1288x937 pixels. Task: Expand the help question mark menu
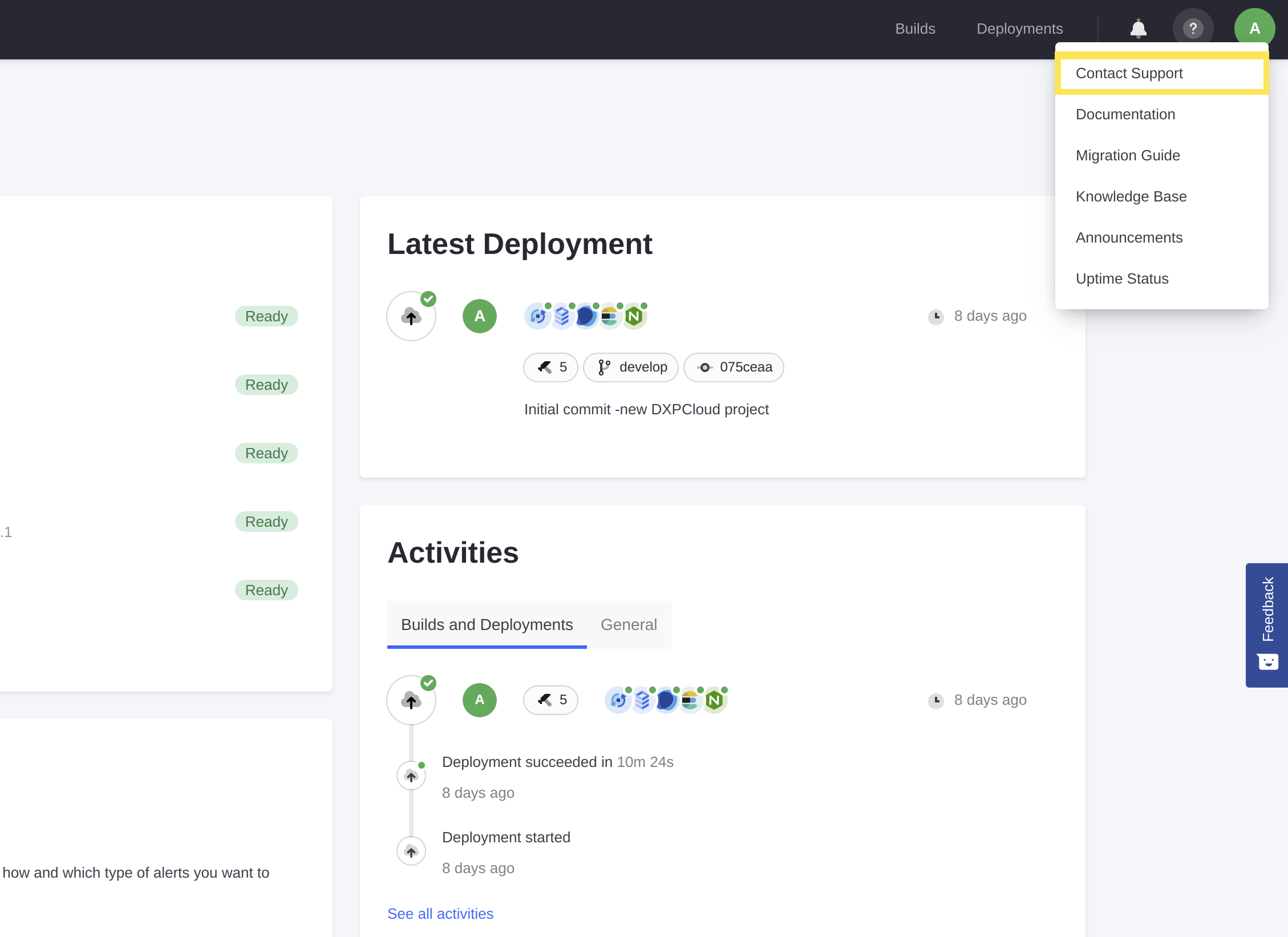click(x=1194, y=27)
